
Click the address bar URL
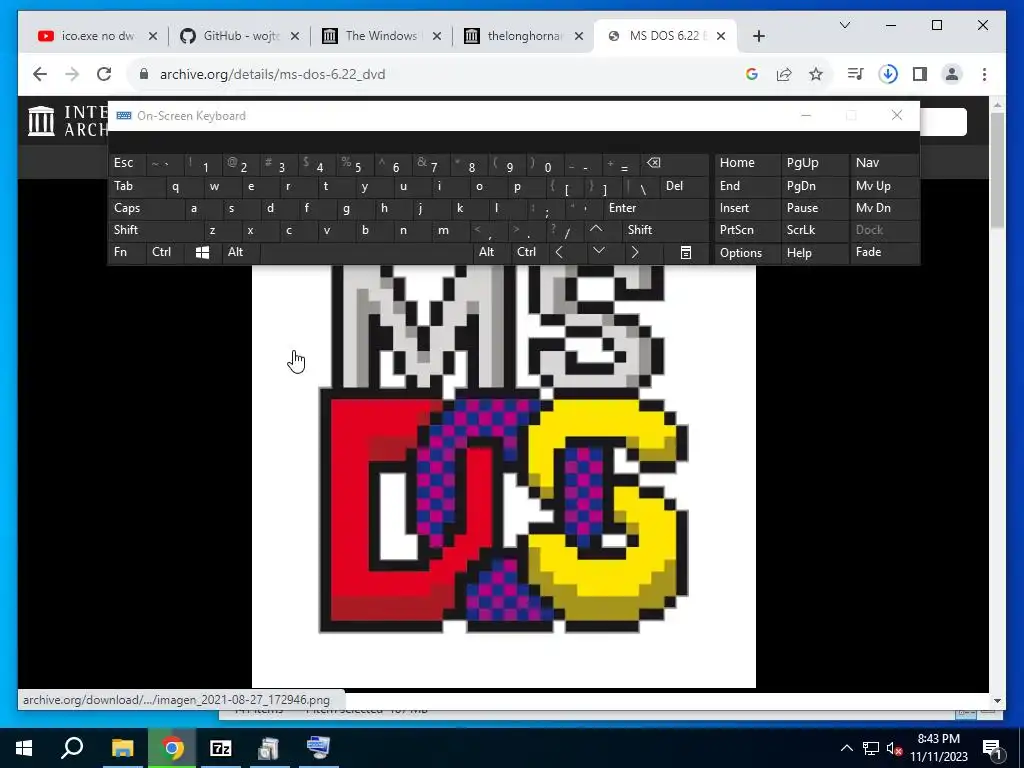click(x=272, y=74)
